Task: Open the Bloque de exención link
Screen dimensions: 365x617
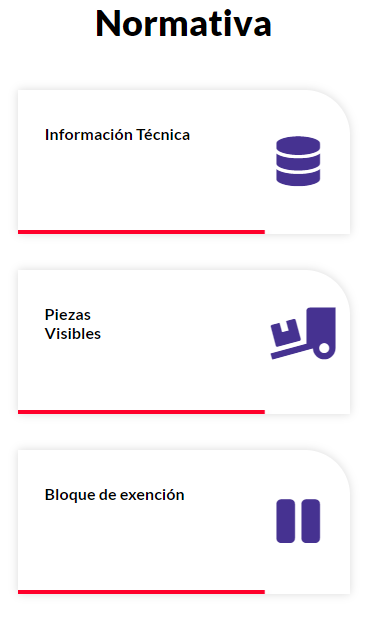Action: 114,495
